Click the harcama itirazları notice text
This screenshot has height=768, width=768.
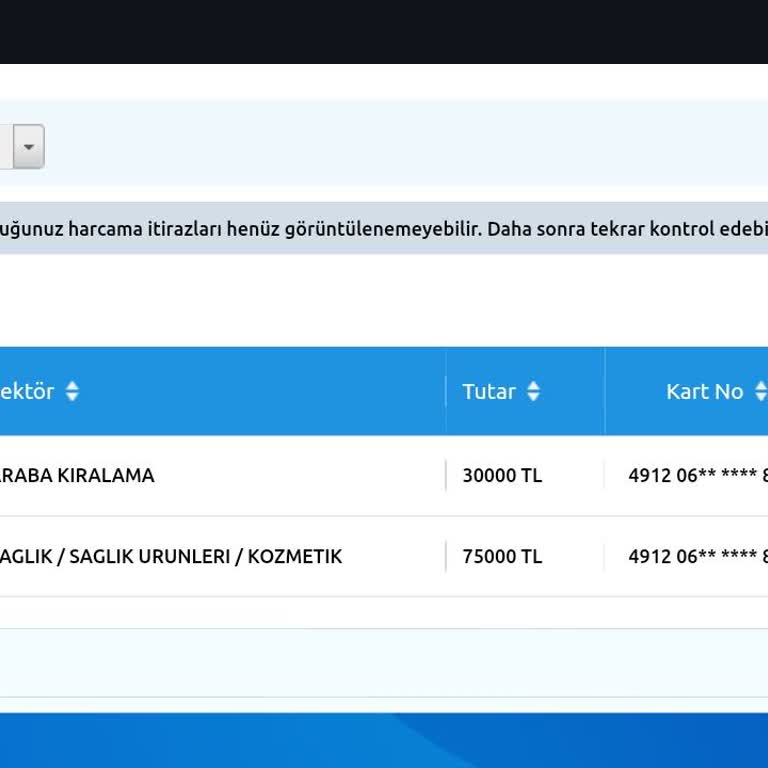(384, 229)
